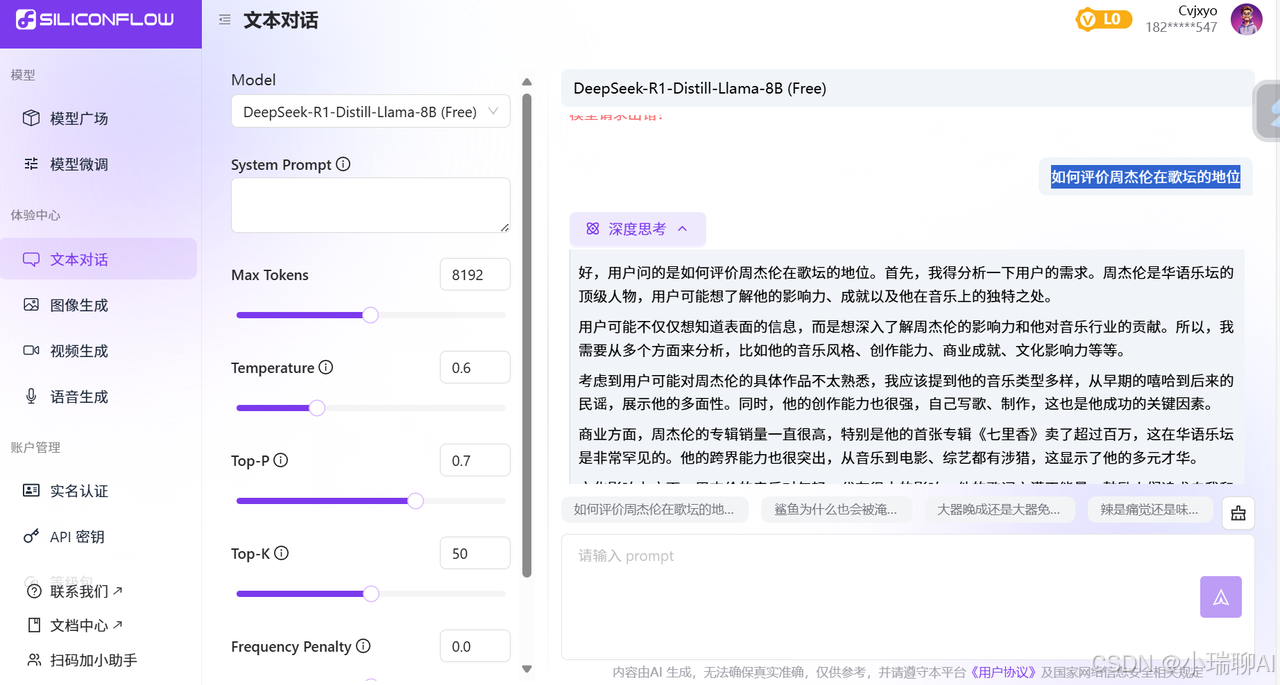Click the System Prompt text area
The height and width of the screenshot is (685, 1280).
pos(370,206)
